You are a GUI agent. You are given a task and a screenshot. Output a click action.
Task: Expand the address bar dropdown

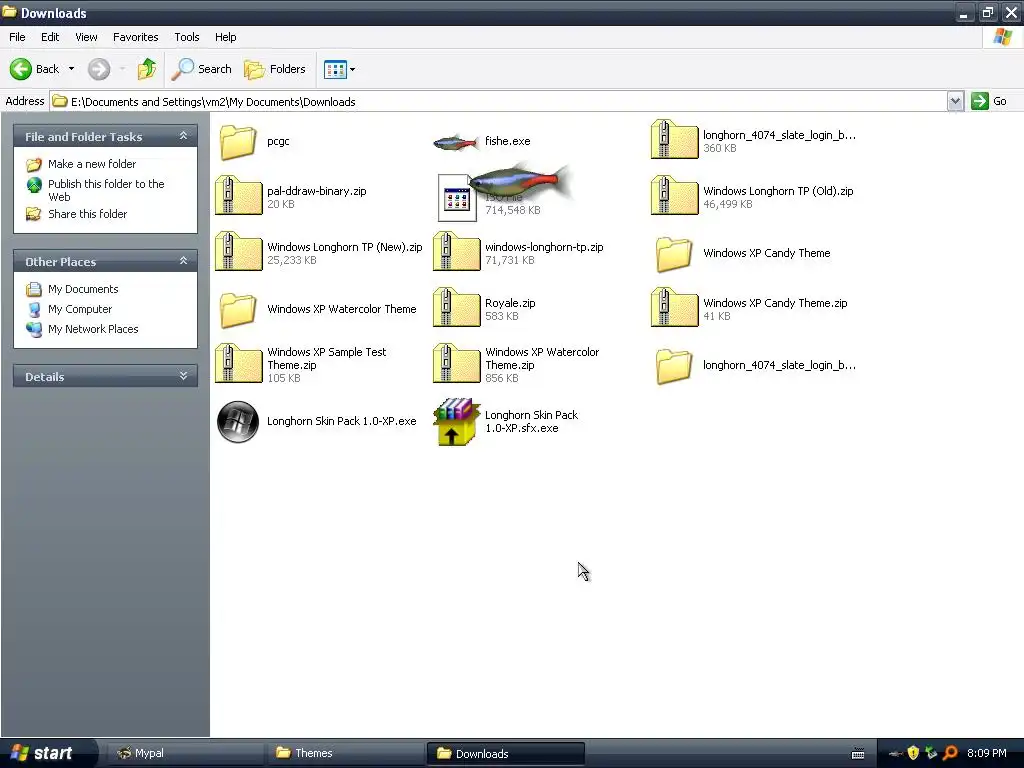tap(955, 101)
